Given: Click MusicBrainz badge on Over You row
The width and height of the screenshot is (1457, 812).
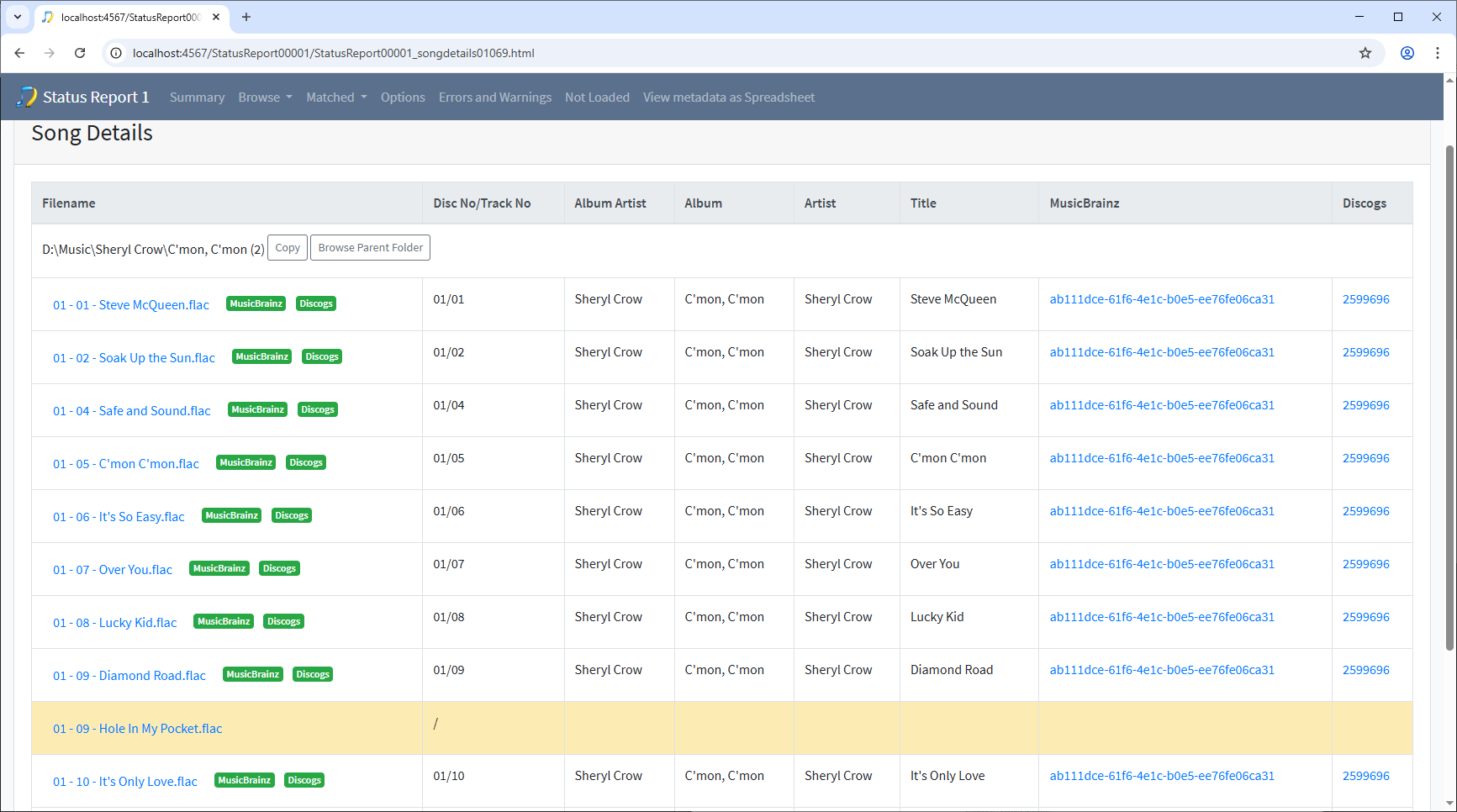Looking at the screenshot, I should point(219,568).
